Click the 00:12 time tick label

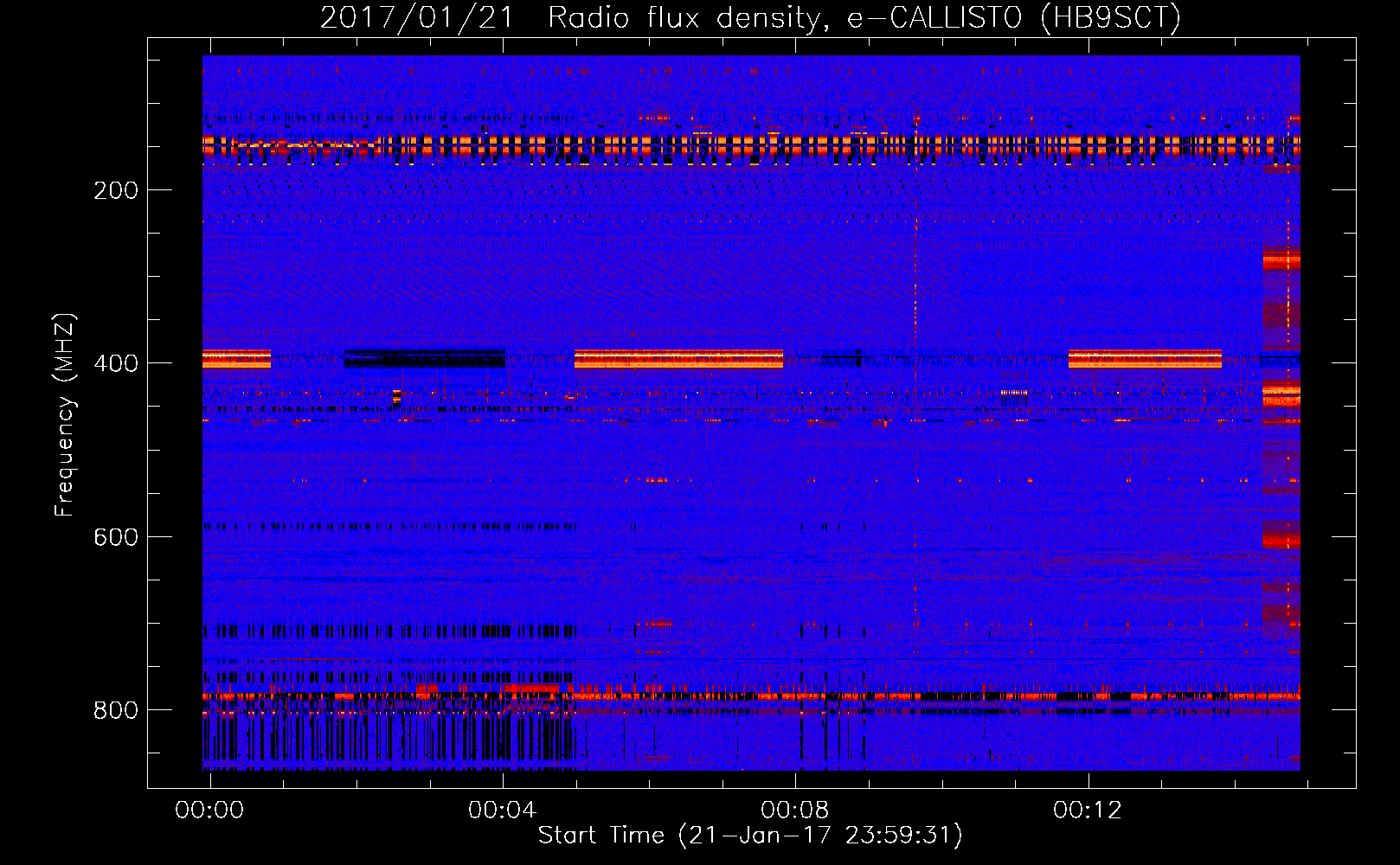(x=1087, y=810)
